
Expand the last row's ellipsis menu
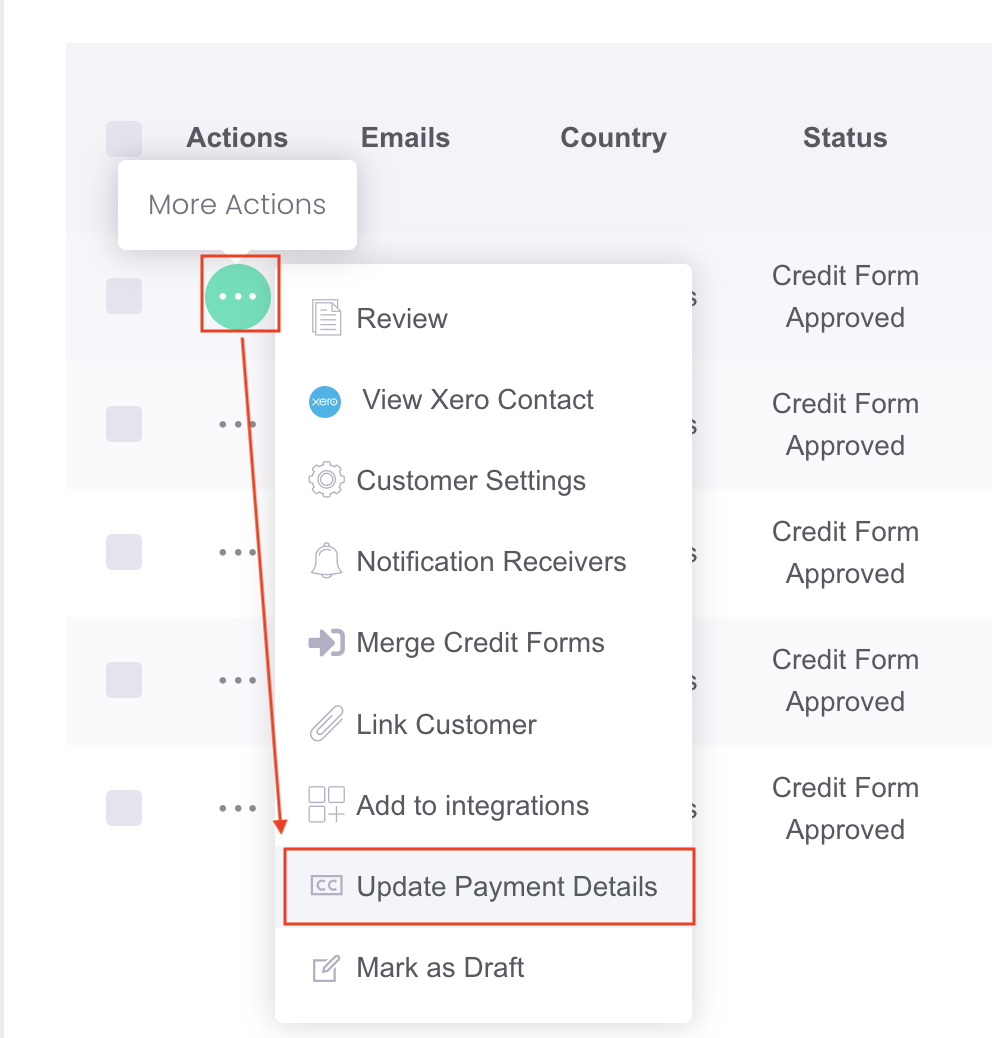coord(237,808)
